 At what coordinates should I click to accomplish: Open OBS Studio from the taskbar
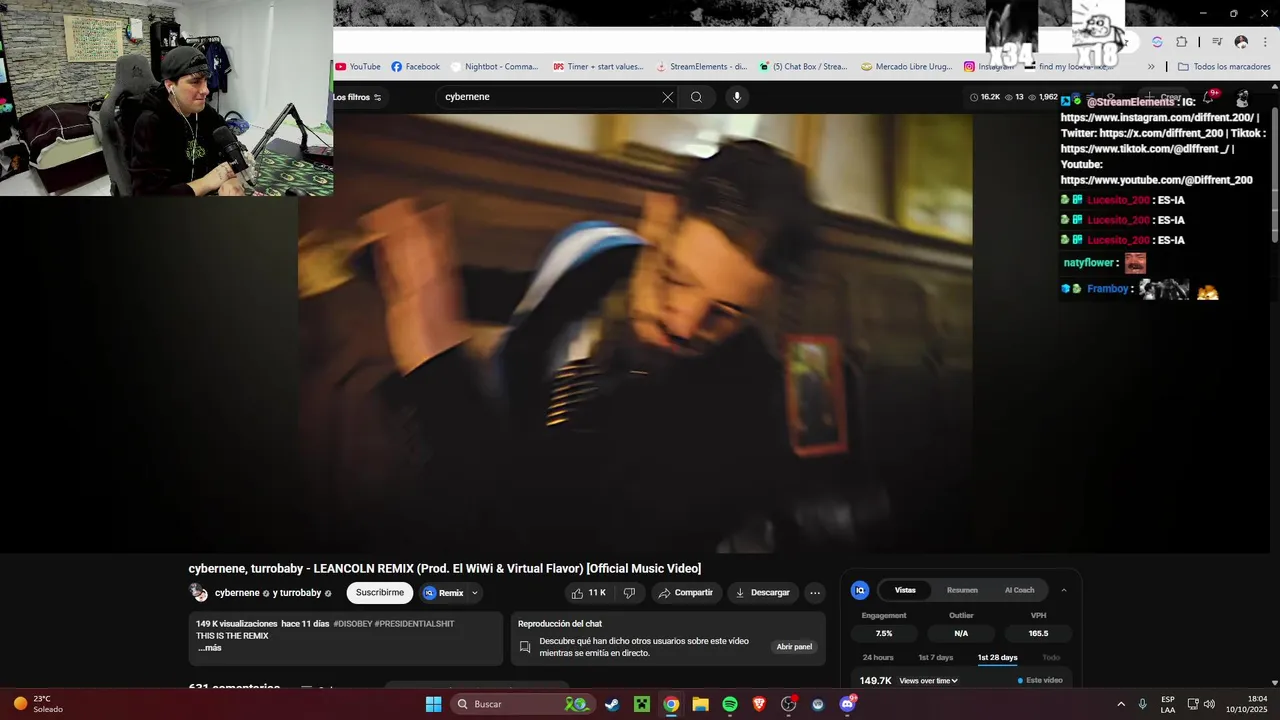click(x=788, y=704)
